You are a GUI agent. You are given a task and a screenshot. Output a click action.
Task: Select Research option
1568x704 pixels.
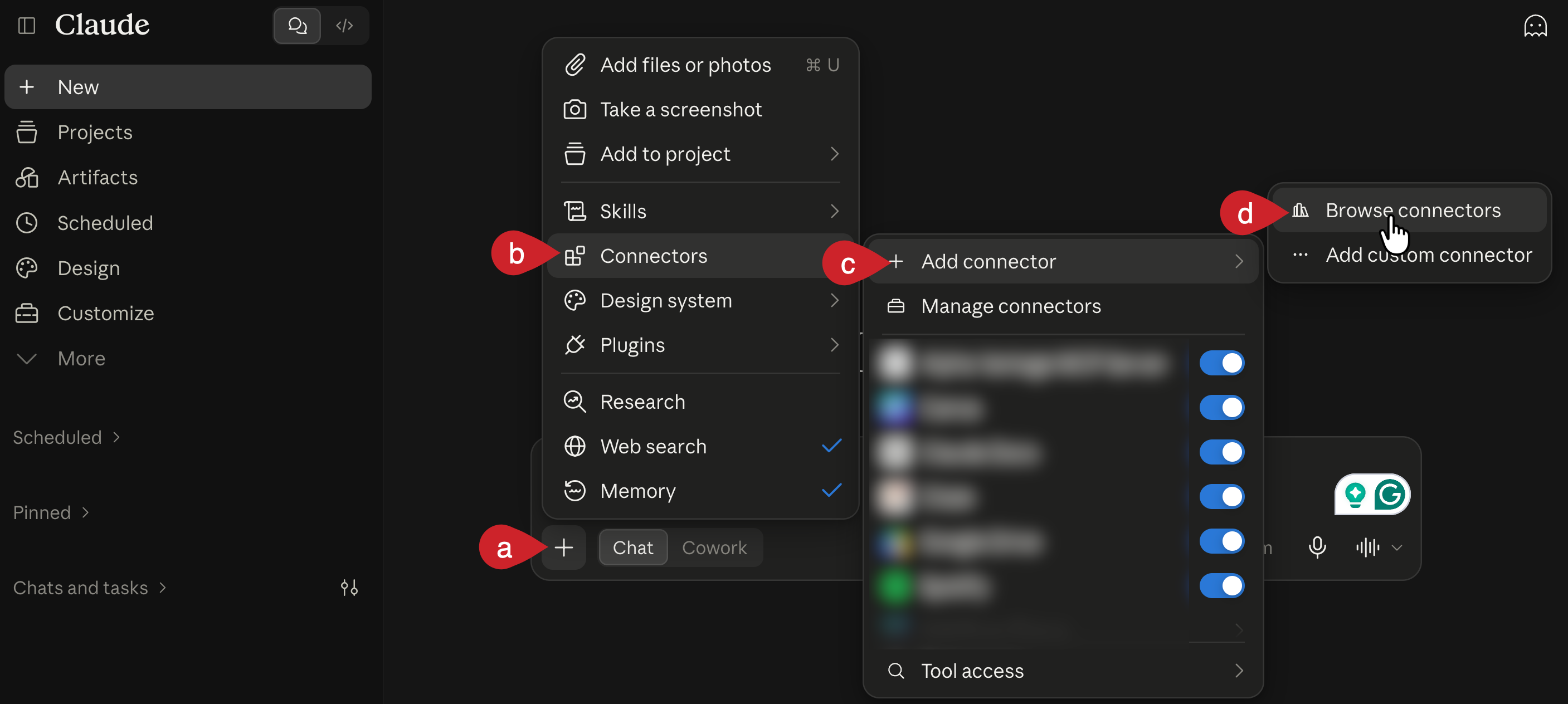[700, 402]
